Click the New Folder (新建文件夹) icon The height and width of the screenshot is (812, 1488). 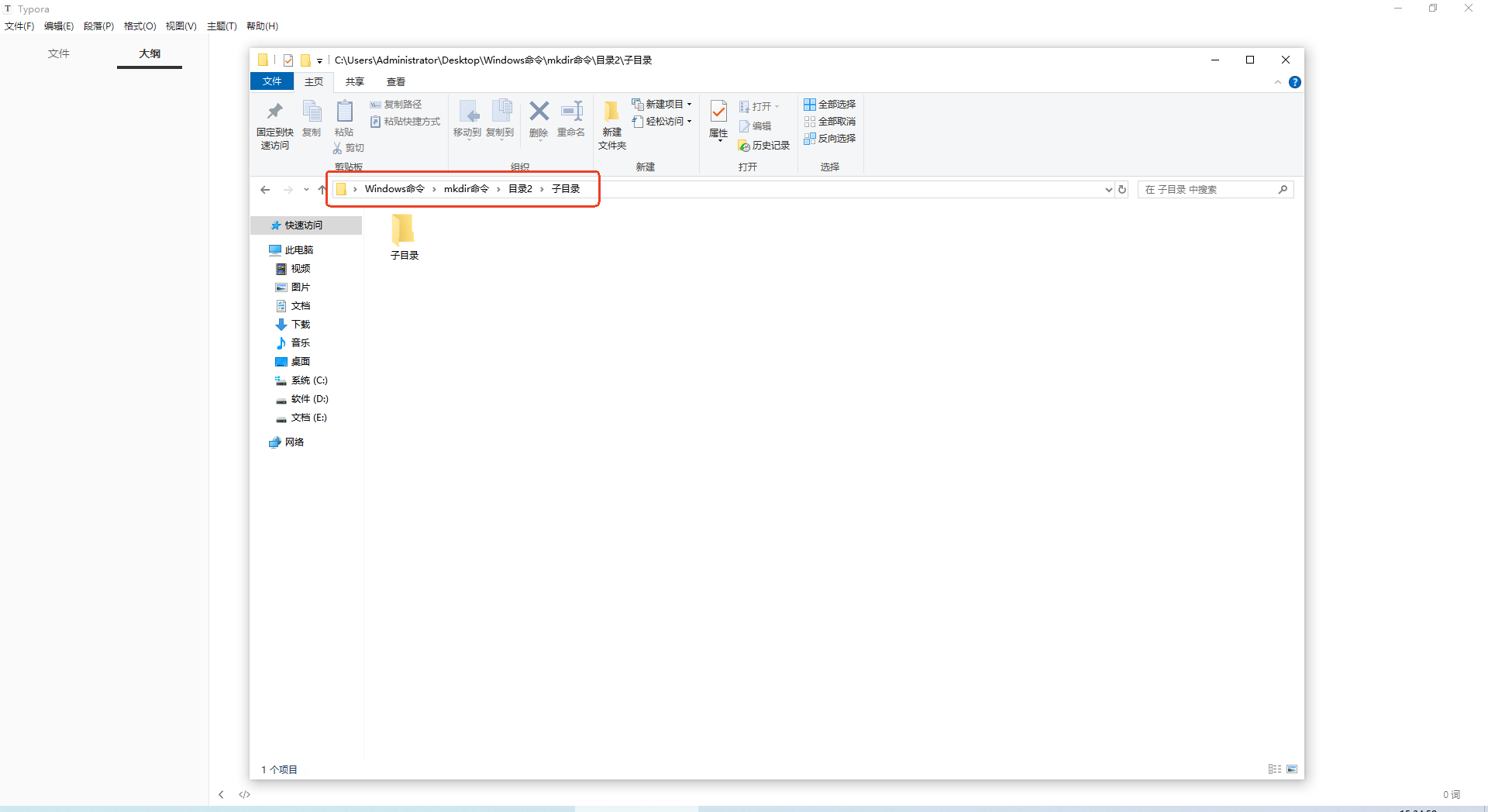(611, 113)
